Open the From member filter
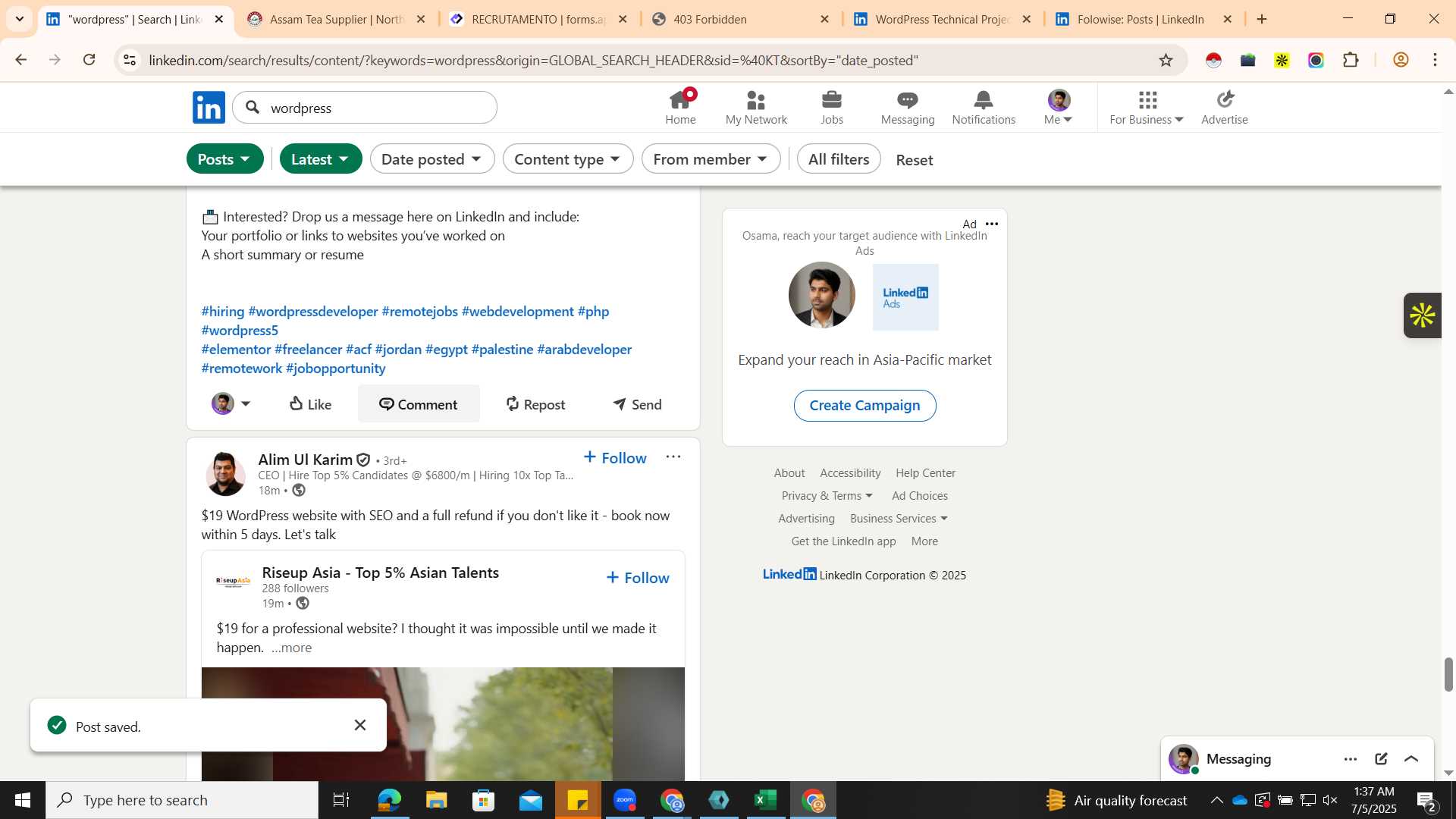The height and width of the screenshot is (819, 1456). 711,159
